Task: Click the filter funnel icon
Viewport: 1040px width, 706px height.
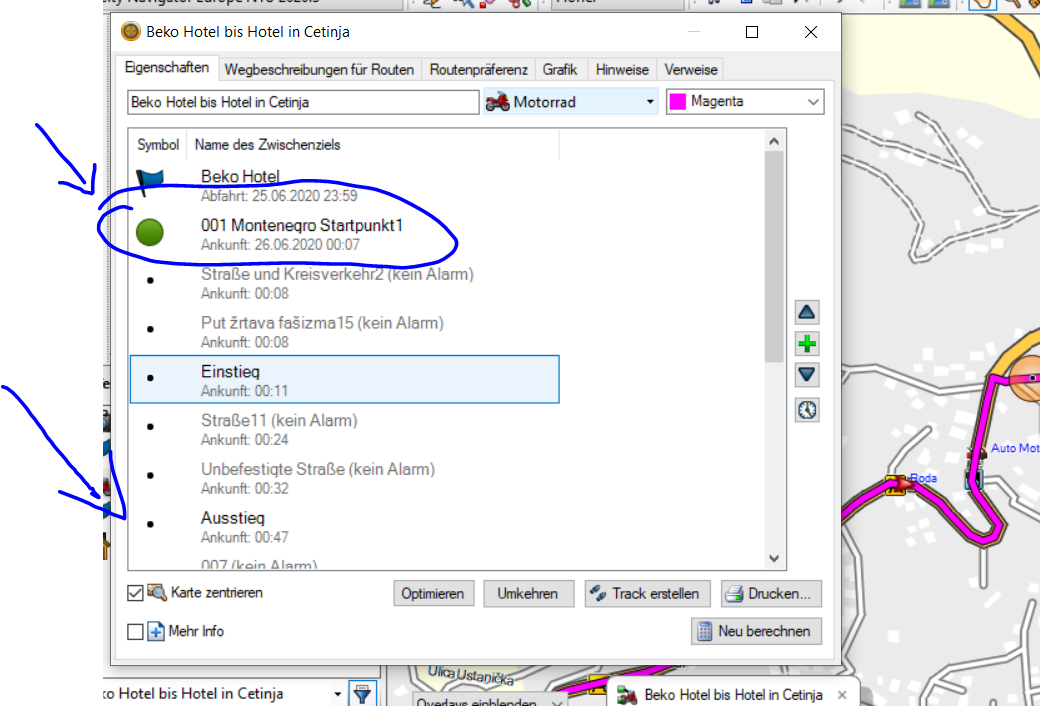Action: [x=363, y=693]
